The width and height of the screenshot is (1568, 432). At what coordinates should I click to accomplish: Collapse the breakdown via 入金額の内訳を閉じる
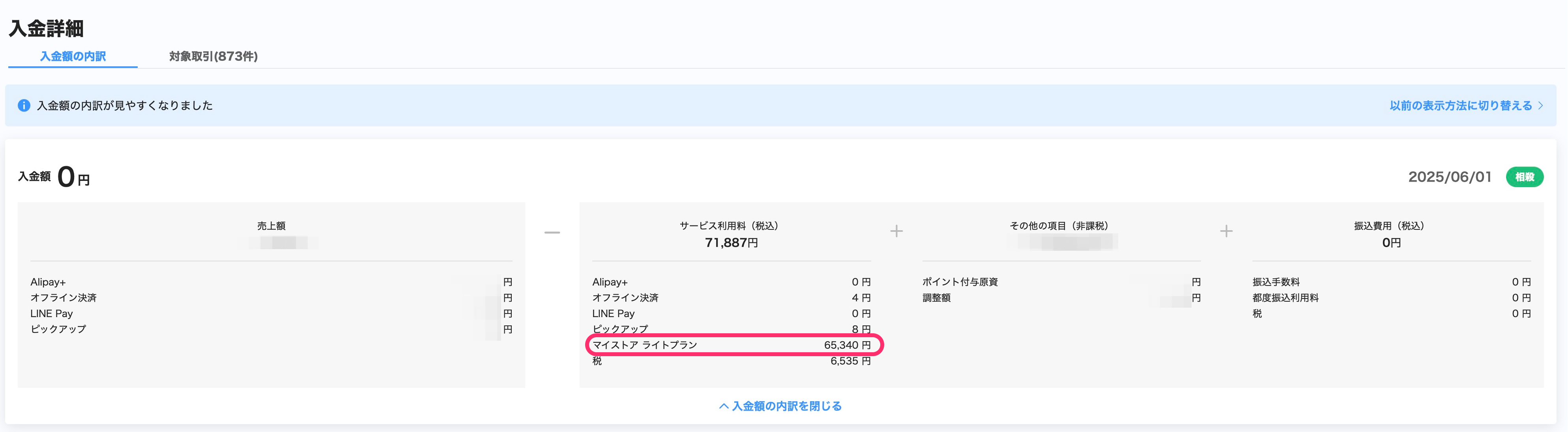click(786, 406)
